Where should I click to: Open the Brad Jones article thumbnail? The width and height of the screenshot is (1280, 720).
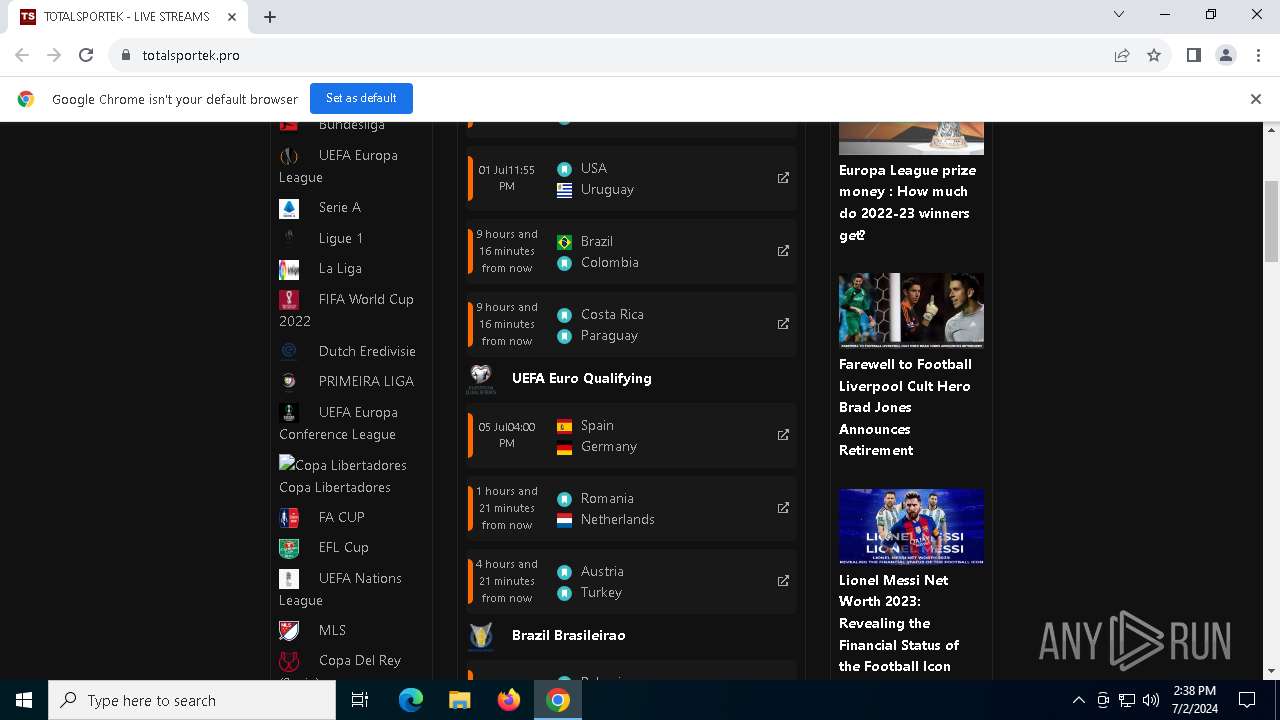[911, 310]
